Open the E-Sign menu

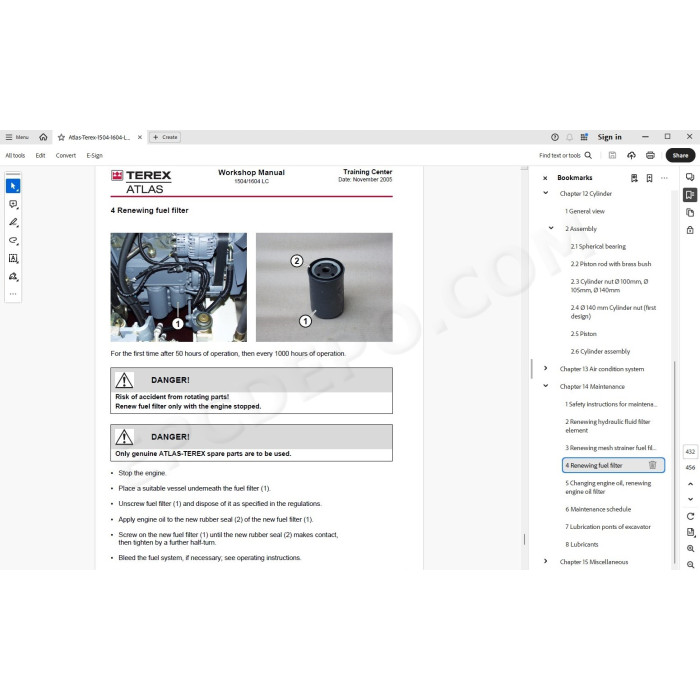(95, 155)
